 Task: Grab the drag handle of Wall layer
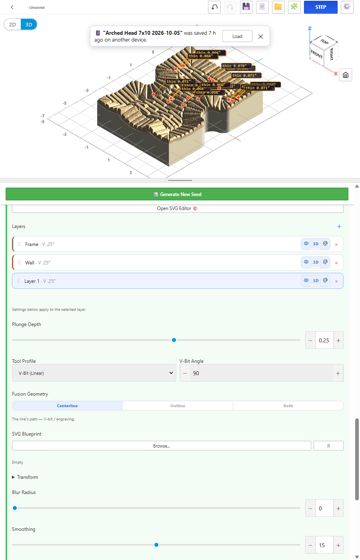(19, 263)
